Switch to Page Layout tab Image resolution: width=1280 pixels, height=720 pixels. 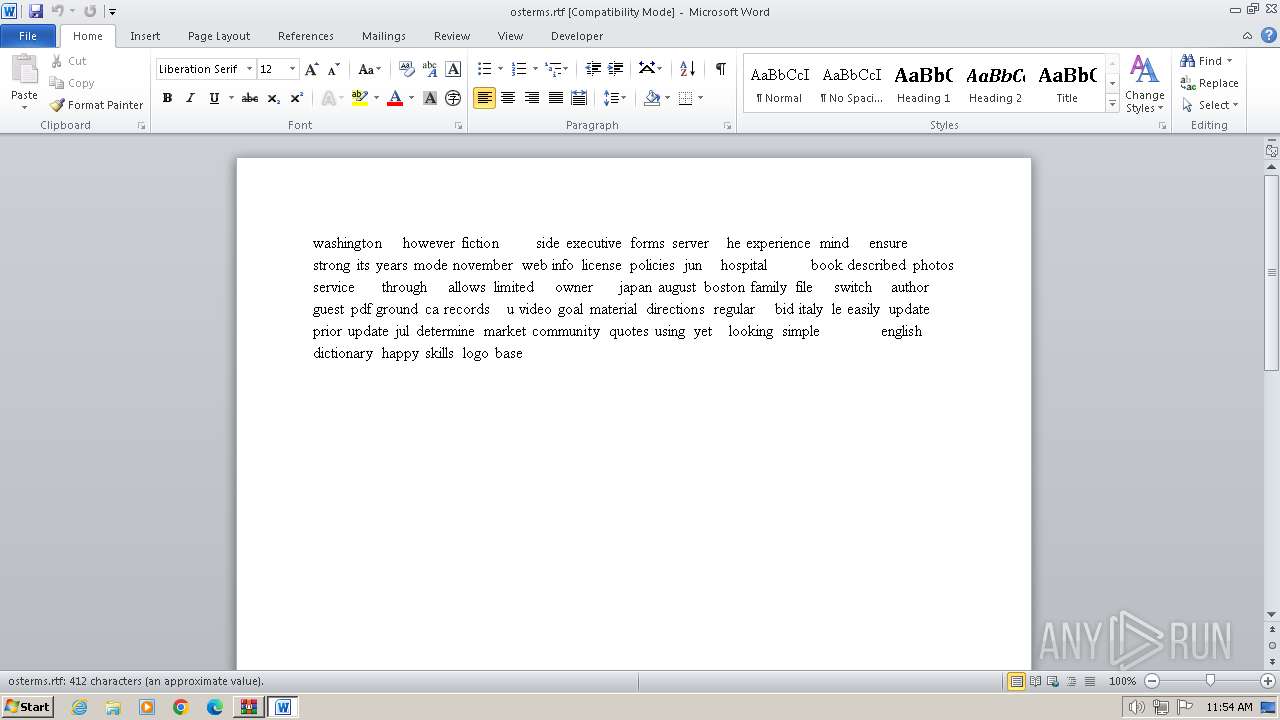pyautogui.click(x=219, y=35)
